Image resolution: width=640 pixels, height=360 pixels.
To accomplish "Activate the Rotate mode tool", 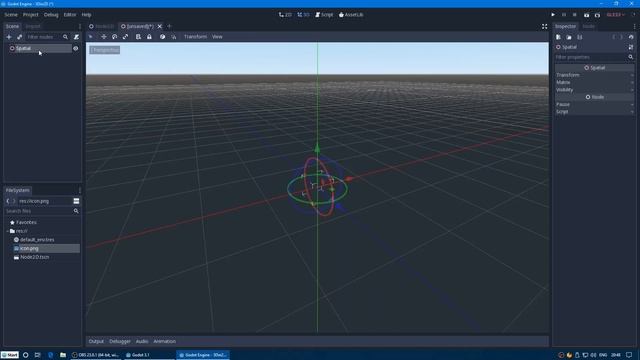I will click(x=115, y=37).
